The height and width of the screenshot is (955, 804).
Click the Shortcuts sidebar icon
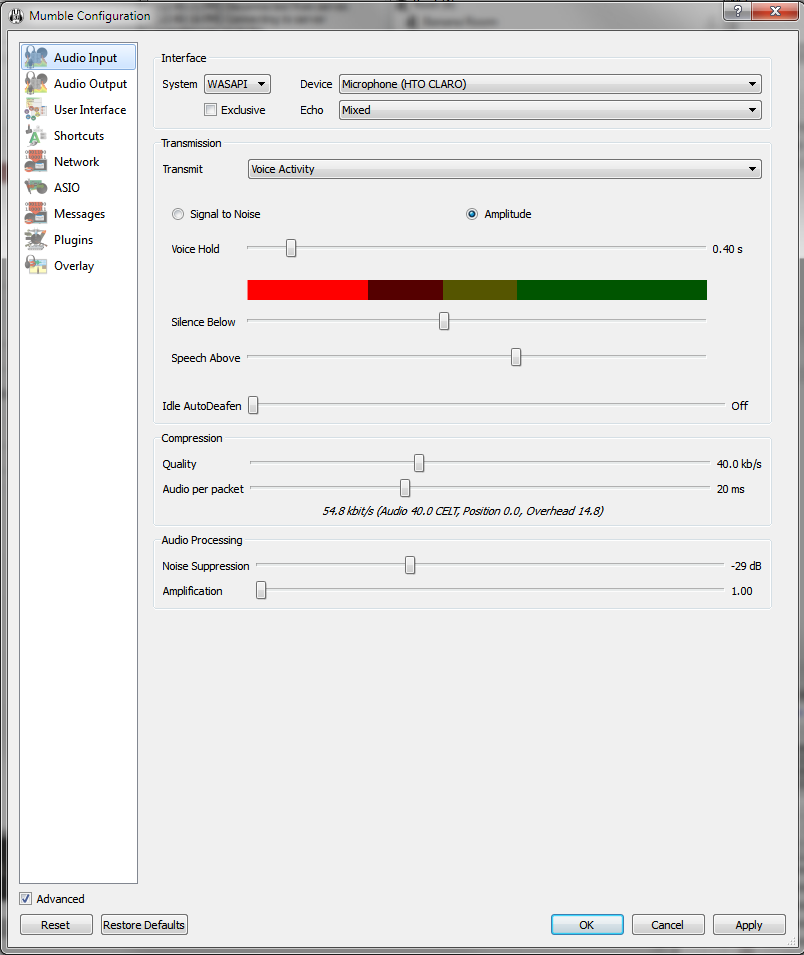tap(36, 135)
